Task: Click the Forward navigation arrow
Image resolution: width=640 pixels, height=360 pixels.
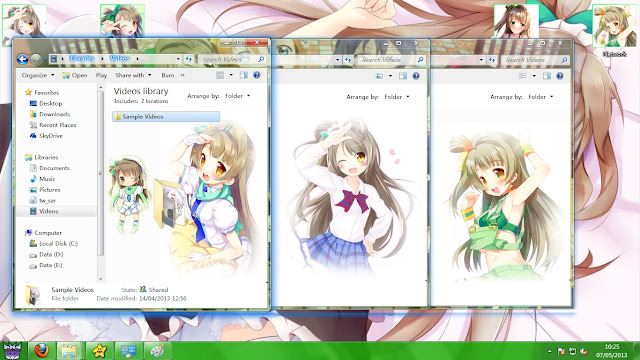Action: (x=36, y=60)
